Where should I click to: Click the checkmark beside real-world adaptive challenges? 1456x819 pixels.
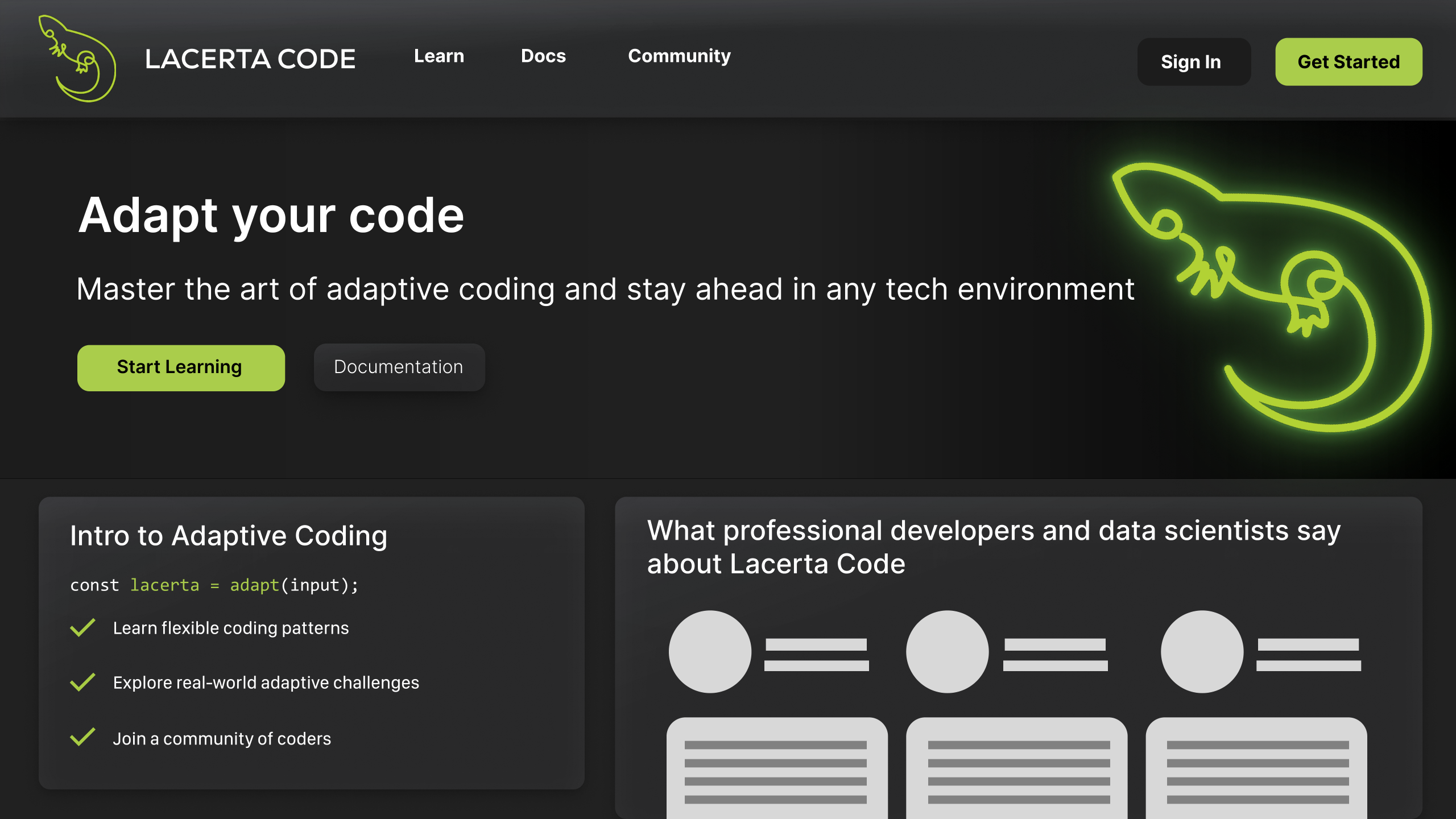(82, 682)
